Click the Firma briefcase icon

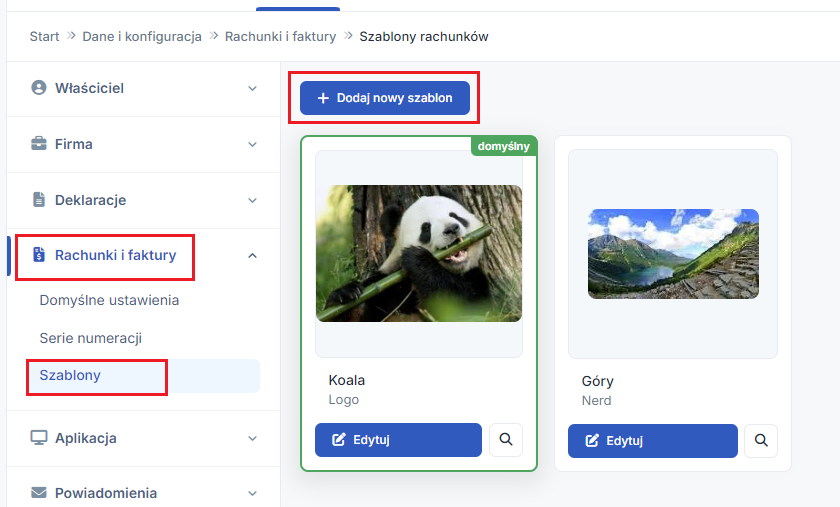[39, 144]
